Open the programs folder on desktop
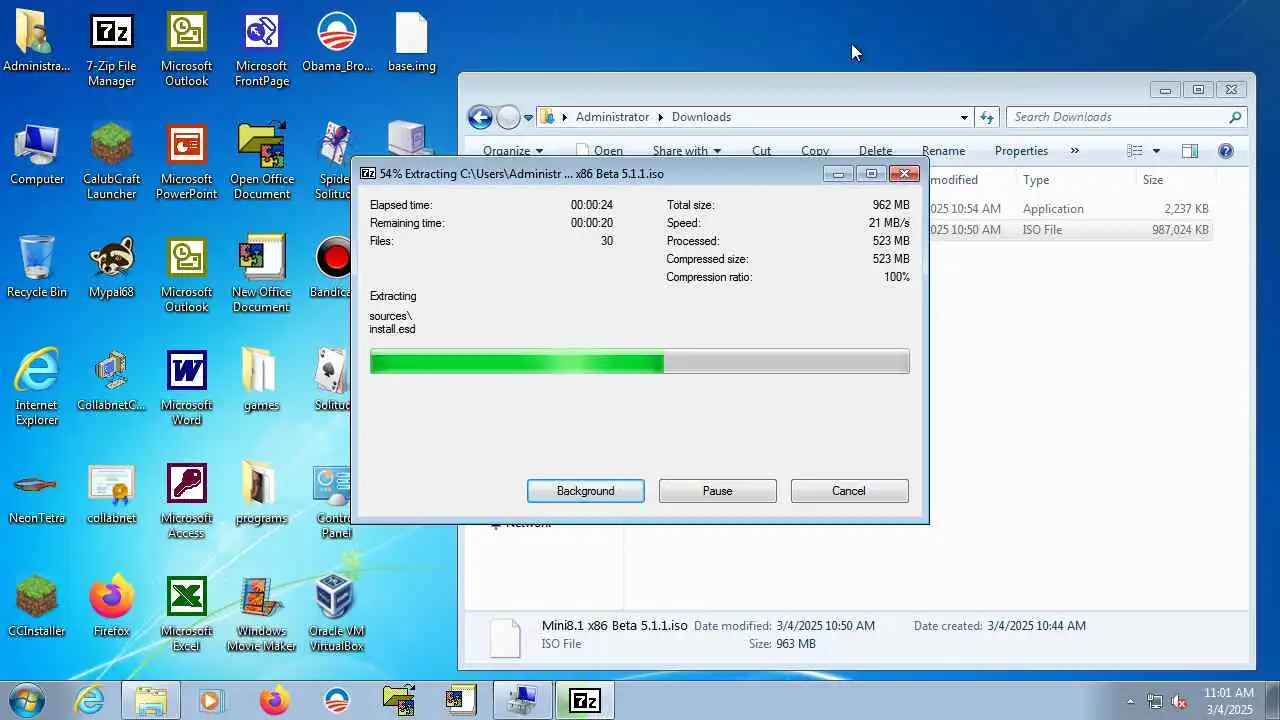The width and height of the screenshot is (1280, 720). coord(261,493)
